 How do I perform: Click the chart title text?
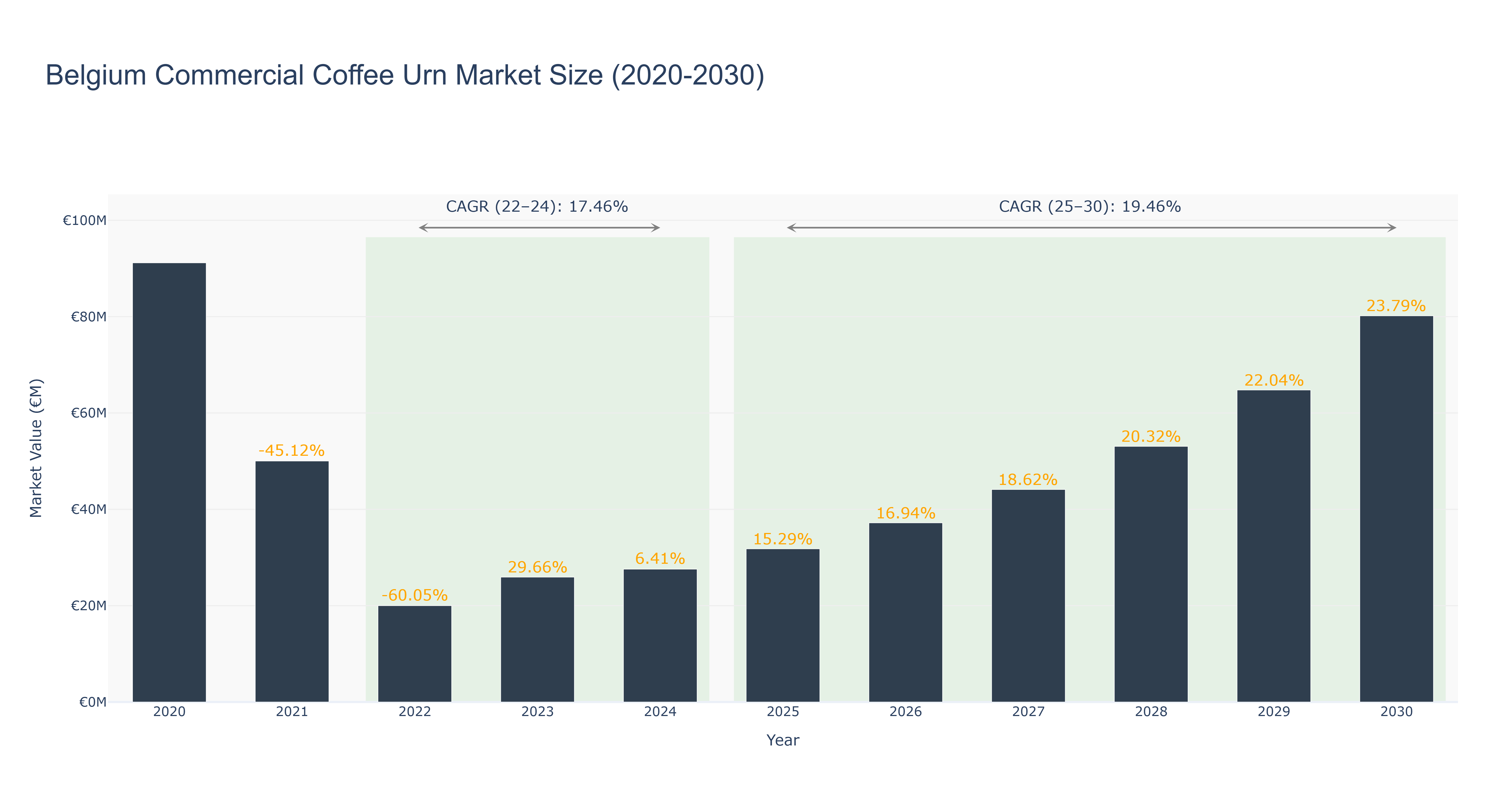click(405, 75)
